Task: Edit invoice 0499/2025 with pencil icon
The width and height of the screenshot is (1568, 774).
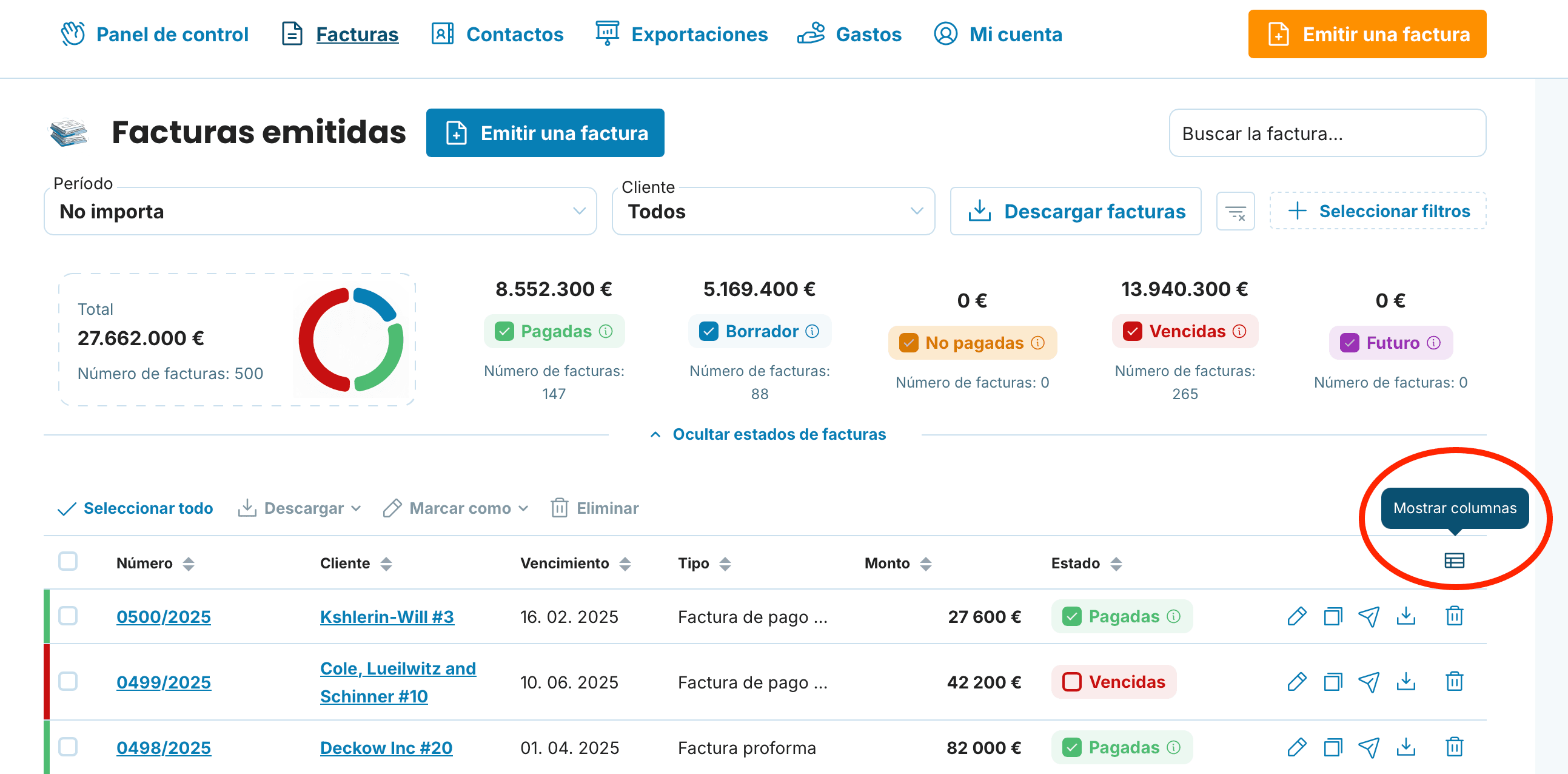Action: tap(1296, 681)
